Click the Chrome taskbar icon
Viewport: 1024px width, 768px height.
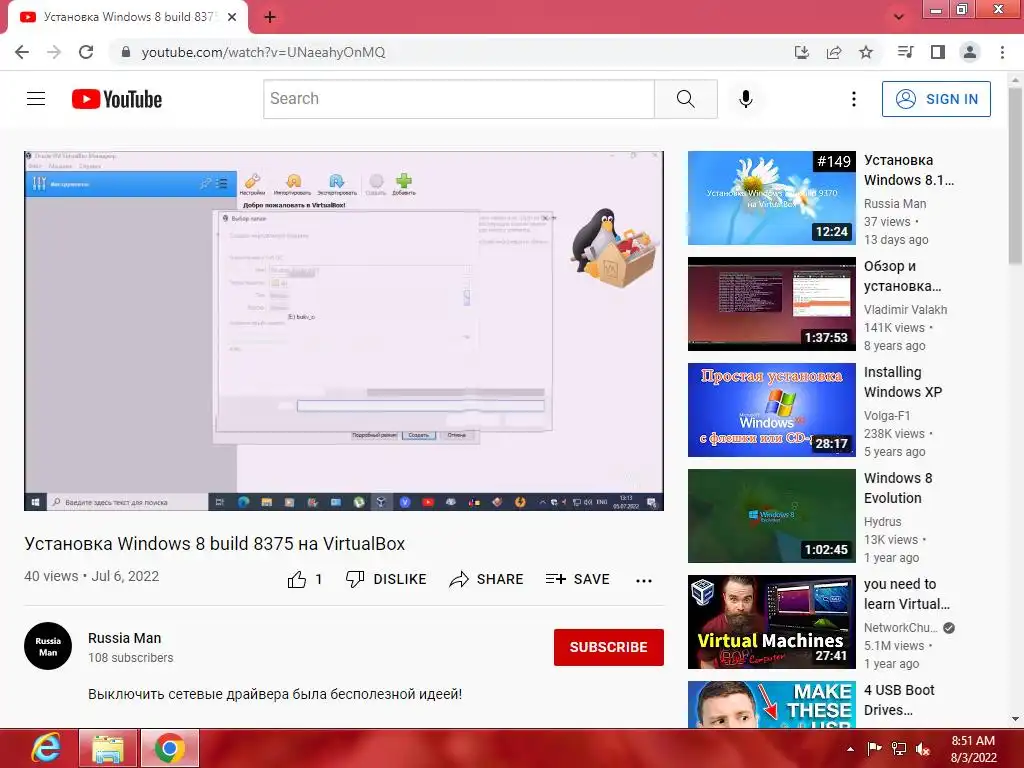click(170, 748)
